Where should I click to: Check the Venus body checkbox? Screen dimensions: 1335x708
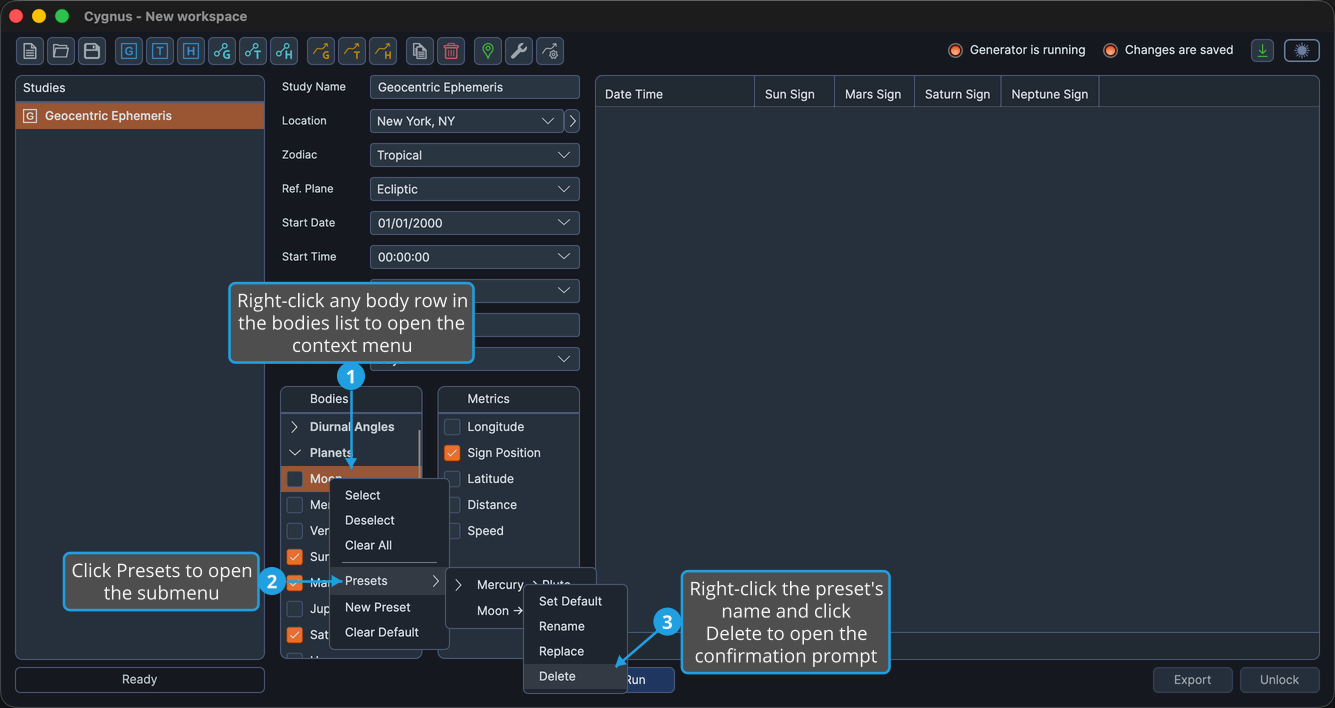295,531
